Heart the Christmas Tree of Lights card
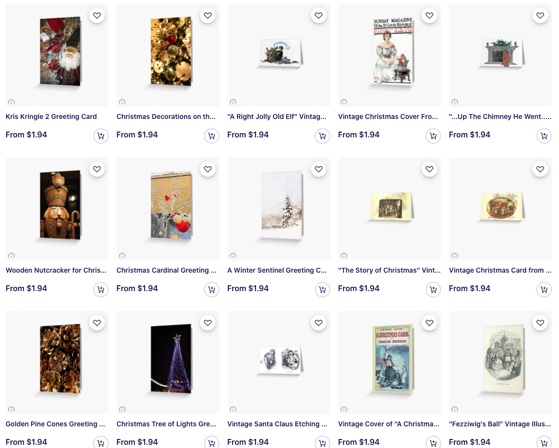Image resolution: width=559 pixels, height=448 pixels. point(208,323)
